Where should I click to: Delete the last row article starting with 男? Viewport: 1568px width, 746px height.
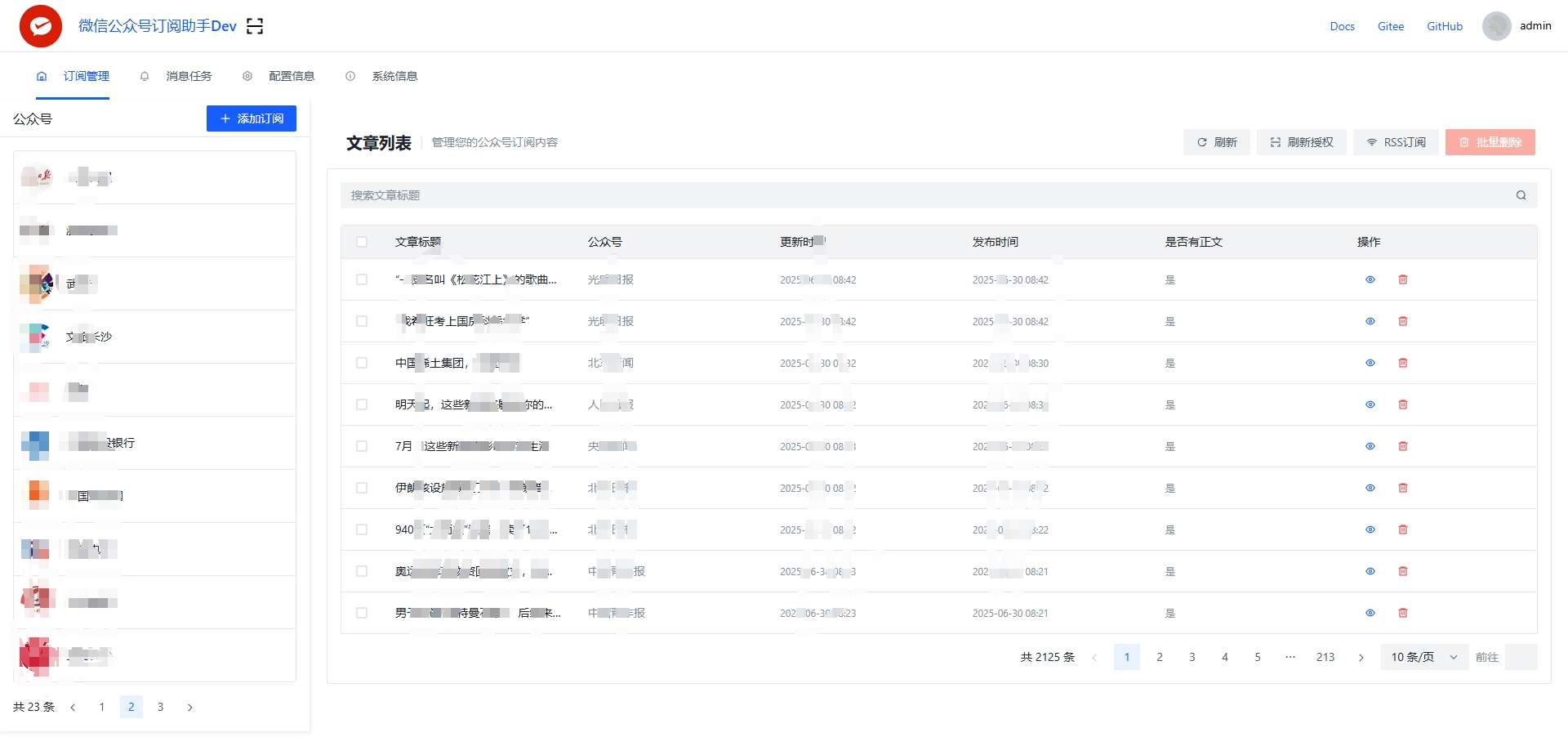[1403, 613]
